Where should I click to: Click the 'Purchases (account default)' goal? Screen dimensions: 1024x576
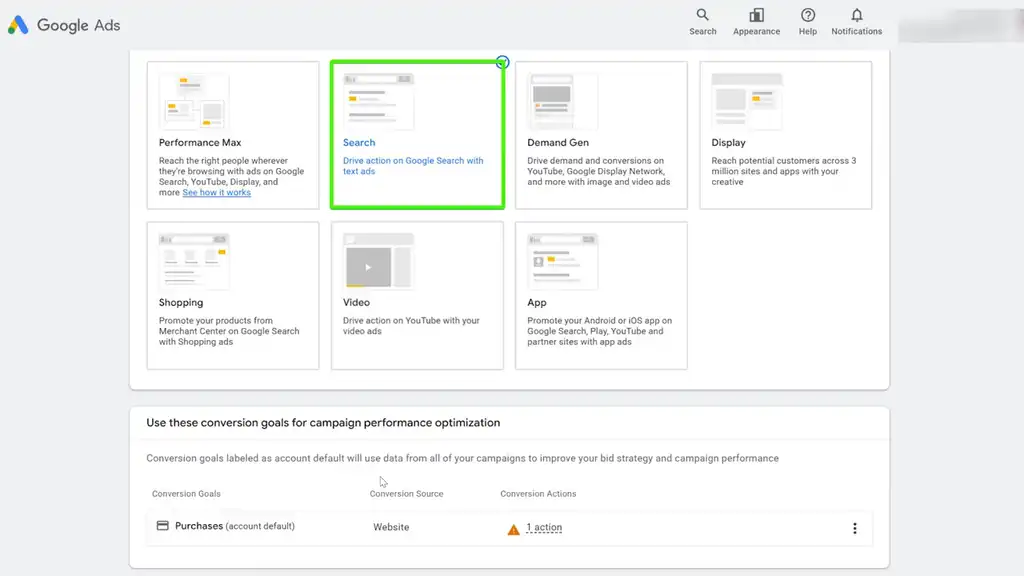pos(234,526)
